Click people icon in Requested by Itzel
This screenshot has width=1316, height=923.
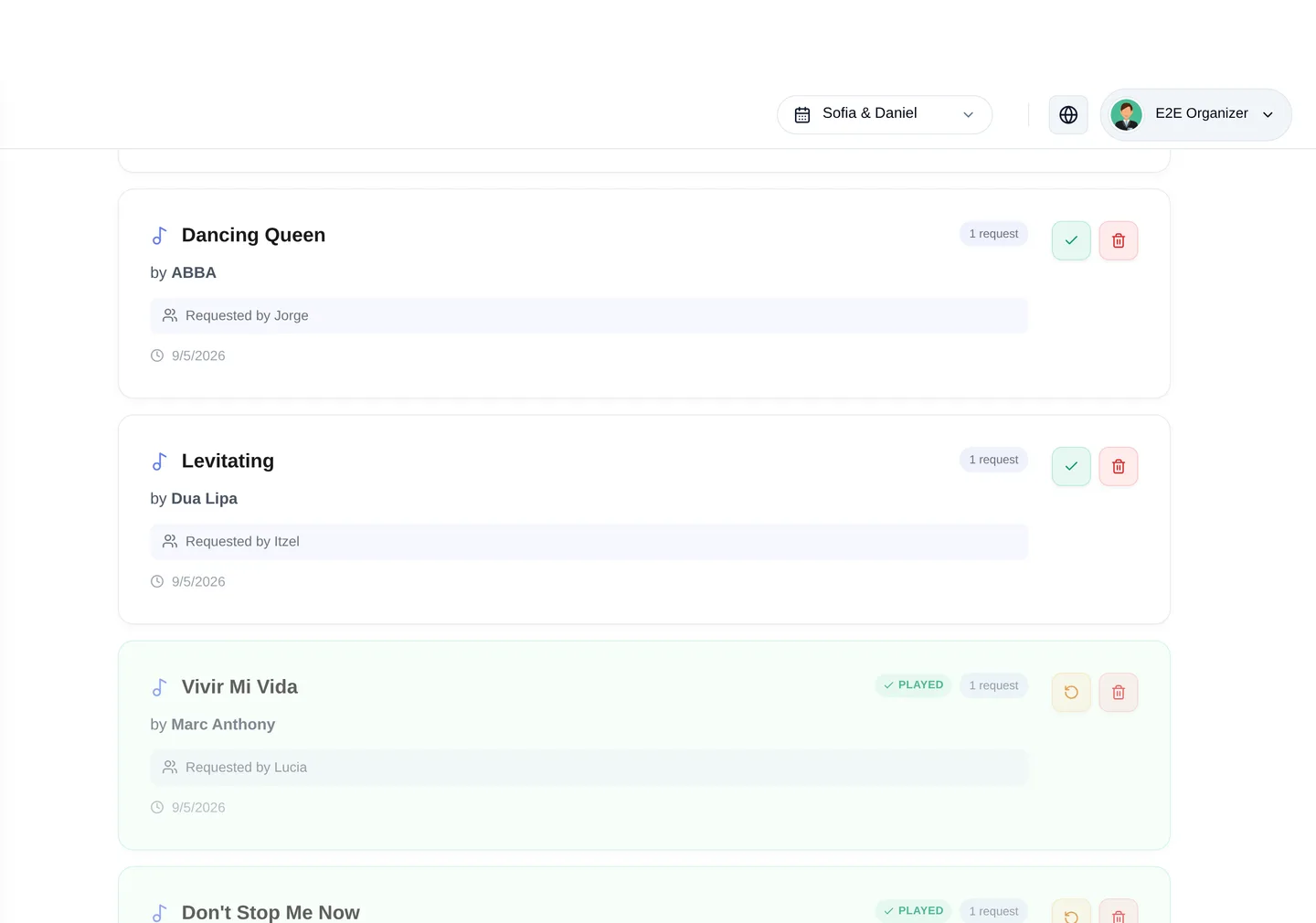(170, 541)
